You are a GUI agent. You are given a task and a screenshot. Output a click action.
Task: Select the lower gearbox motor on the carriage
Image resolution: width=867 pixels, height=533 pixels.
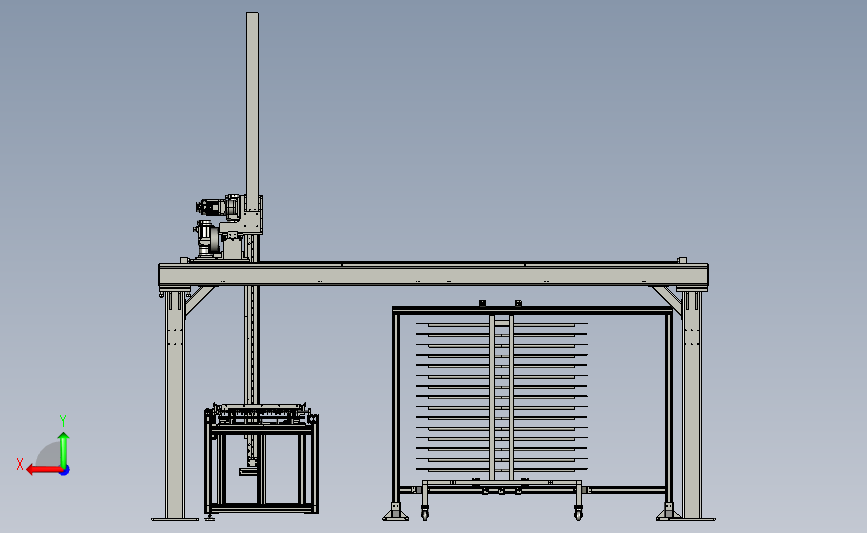[206, 238]
